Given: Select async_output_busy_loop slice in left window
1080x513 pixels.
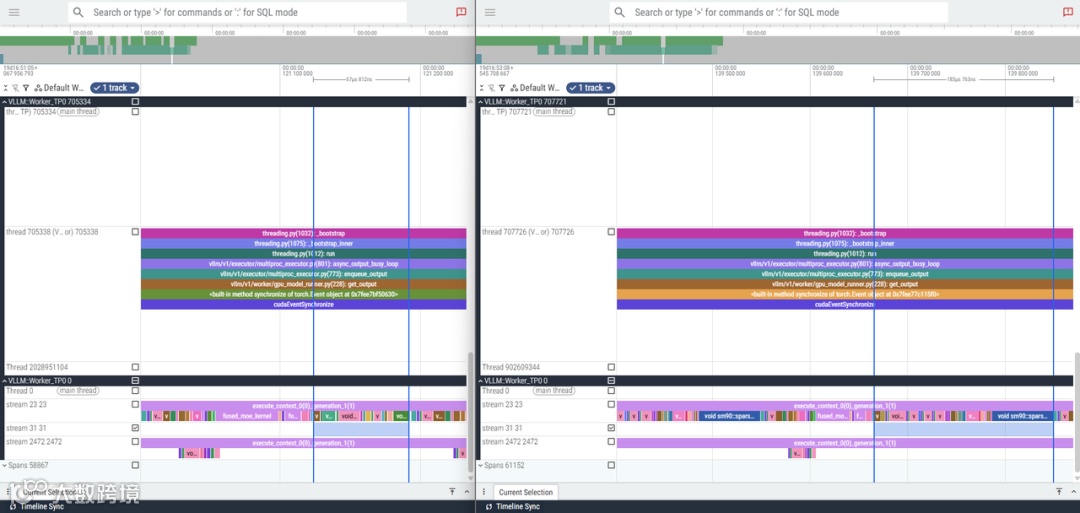Looking at the screenshot, I should (304, 264).
